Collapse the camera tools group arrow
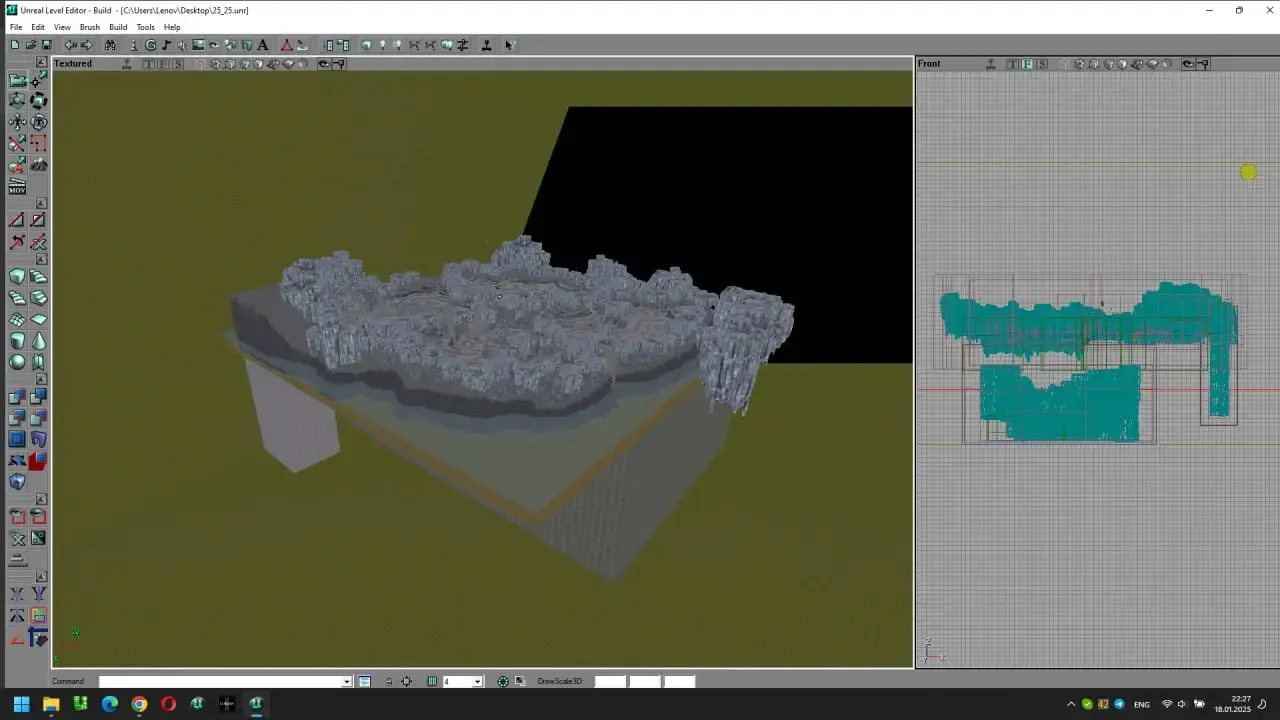The height and width of the screenshot is (720, 1280). 40,62
